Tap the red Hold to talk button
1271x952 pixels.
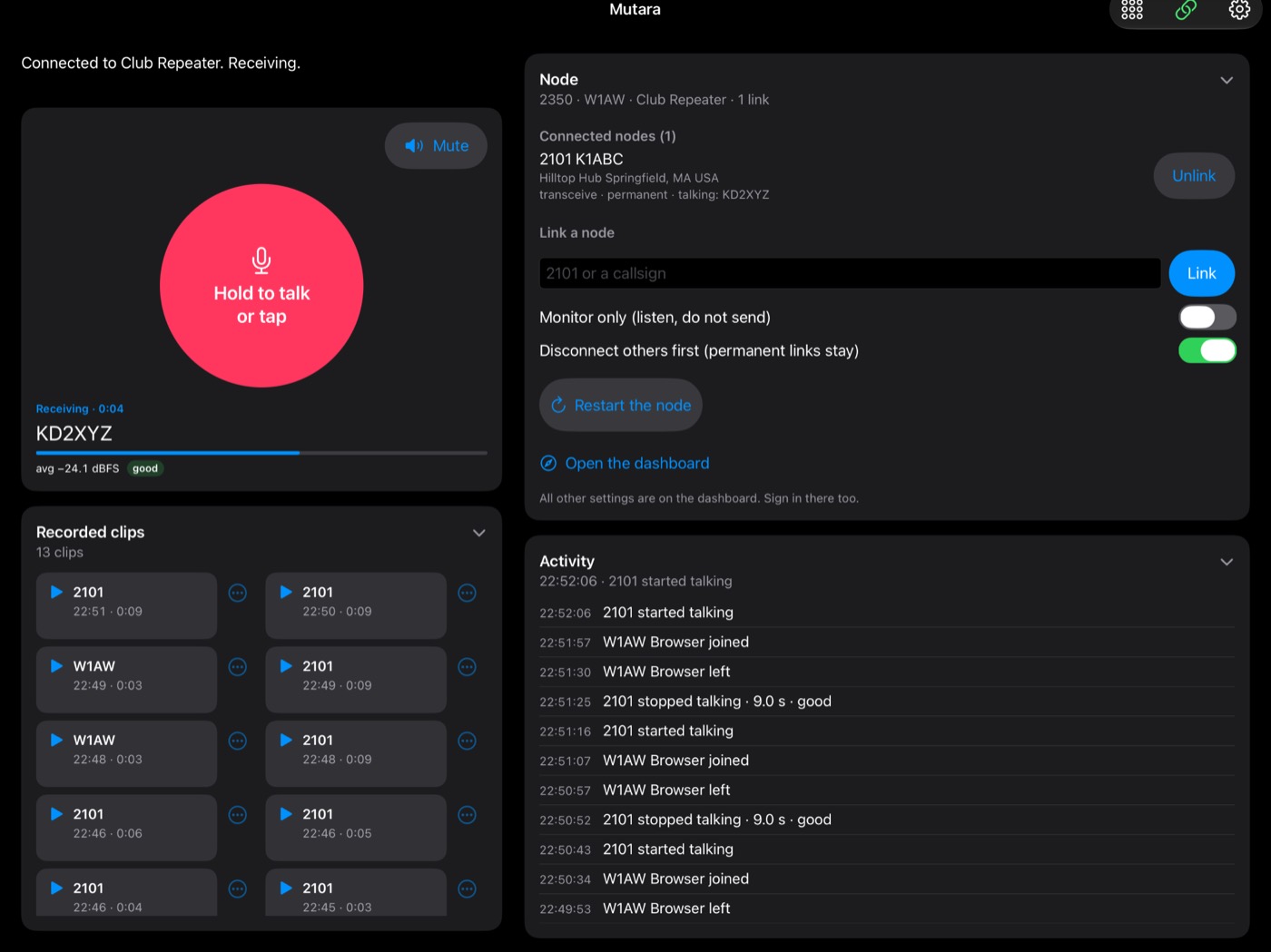click(261, 286)
